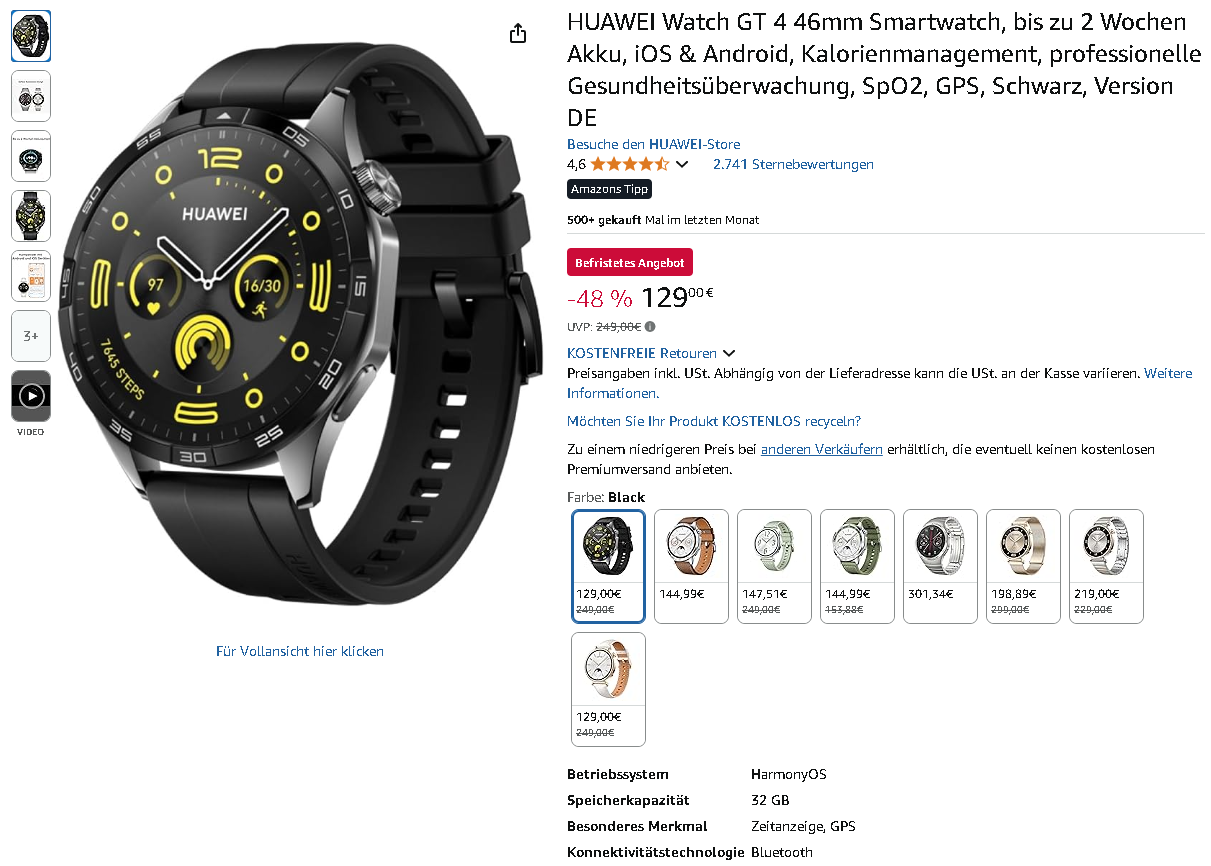Choose the green 144,99€ strap variant
This screenshot has width=1211, height=866.
(857, 566)
